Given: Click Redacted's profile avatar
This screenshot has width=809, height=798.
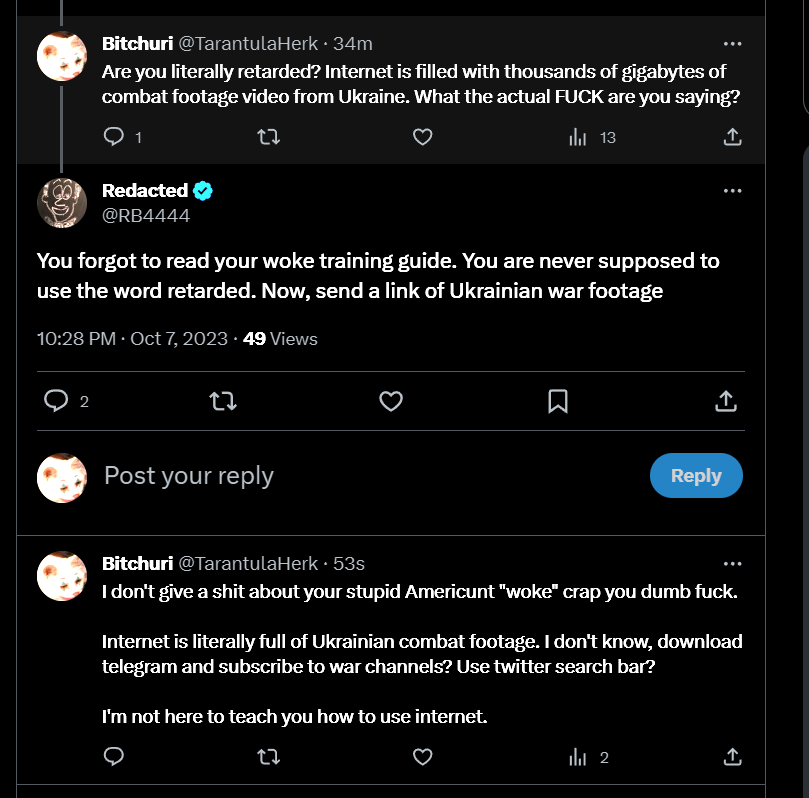Looking at the screenshot, I should click(x=62, y=203).
